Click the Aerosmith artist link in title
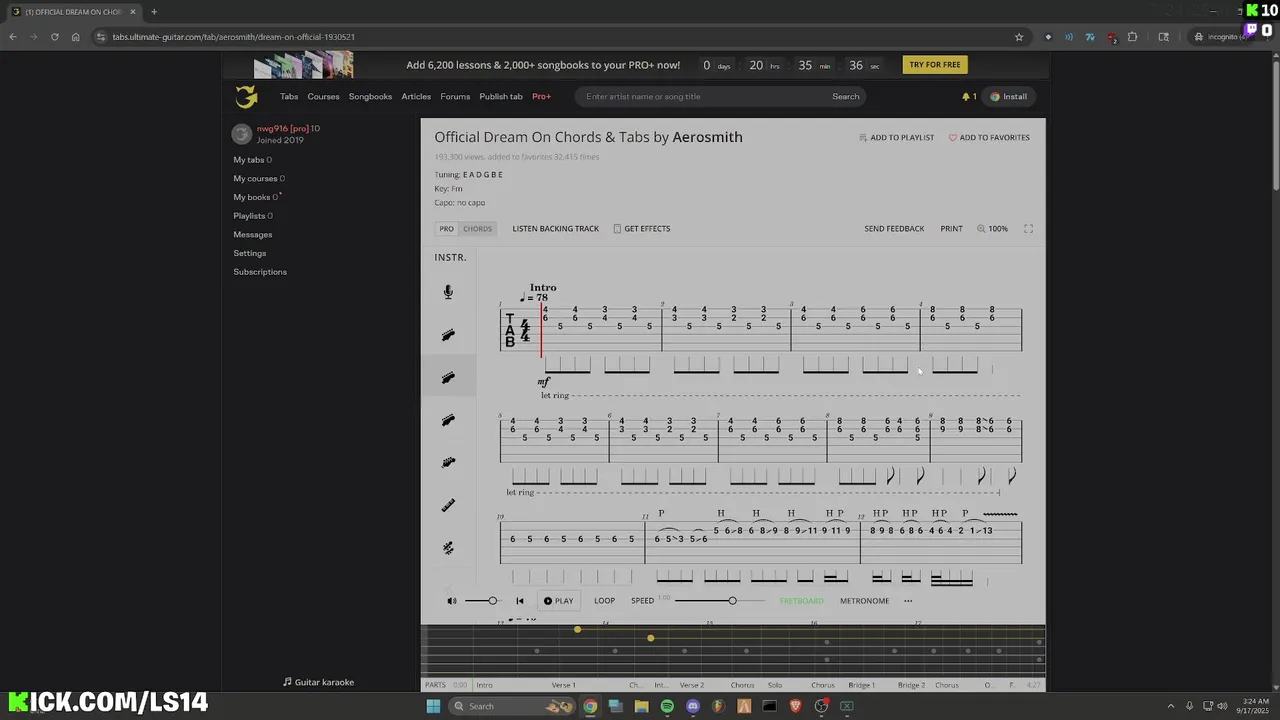This screenshot has width=1280, height=720. coord(707,138)
